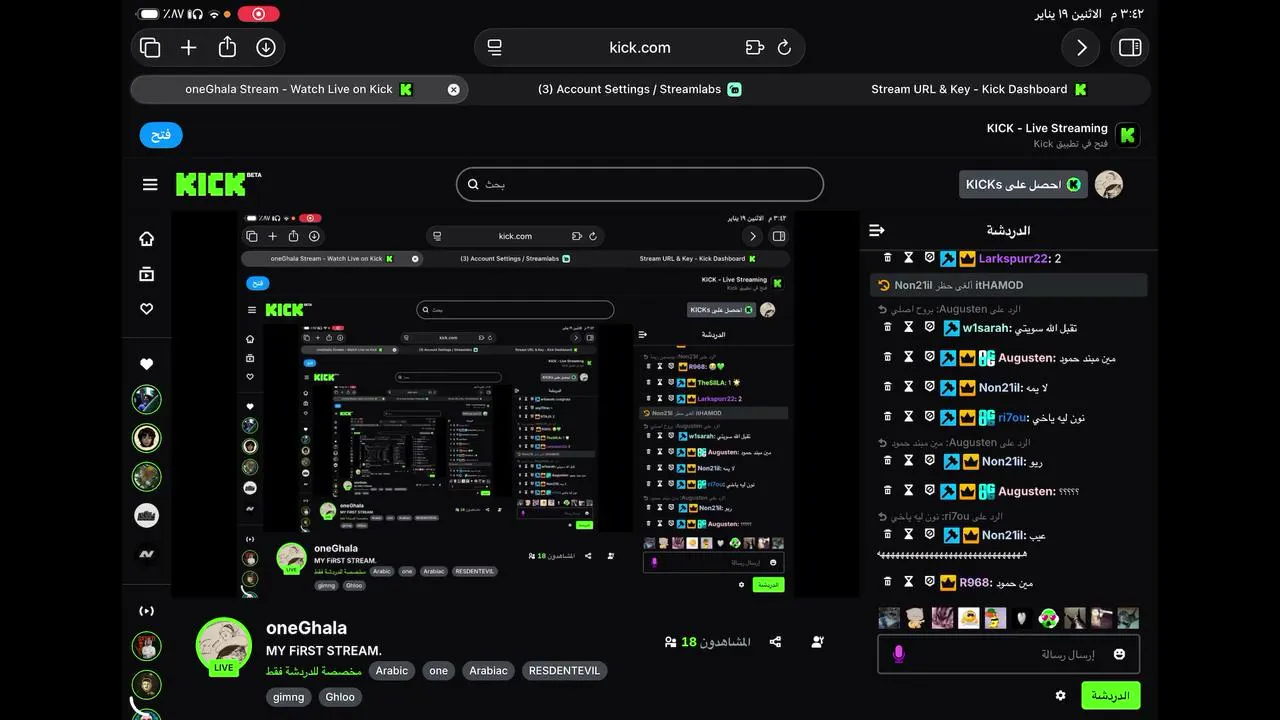1280x720 pixels.
Task: Timeout Larkspurr22 with the hourglass icon
Action: tap(908, 258)
